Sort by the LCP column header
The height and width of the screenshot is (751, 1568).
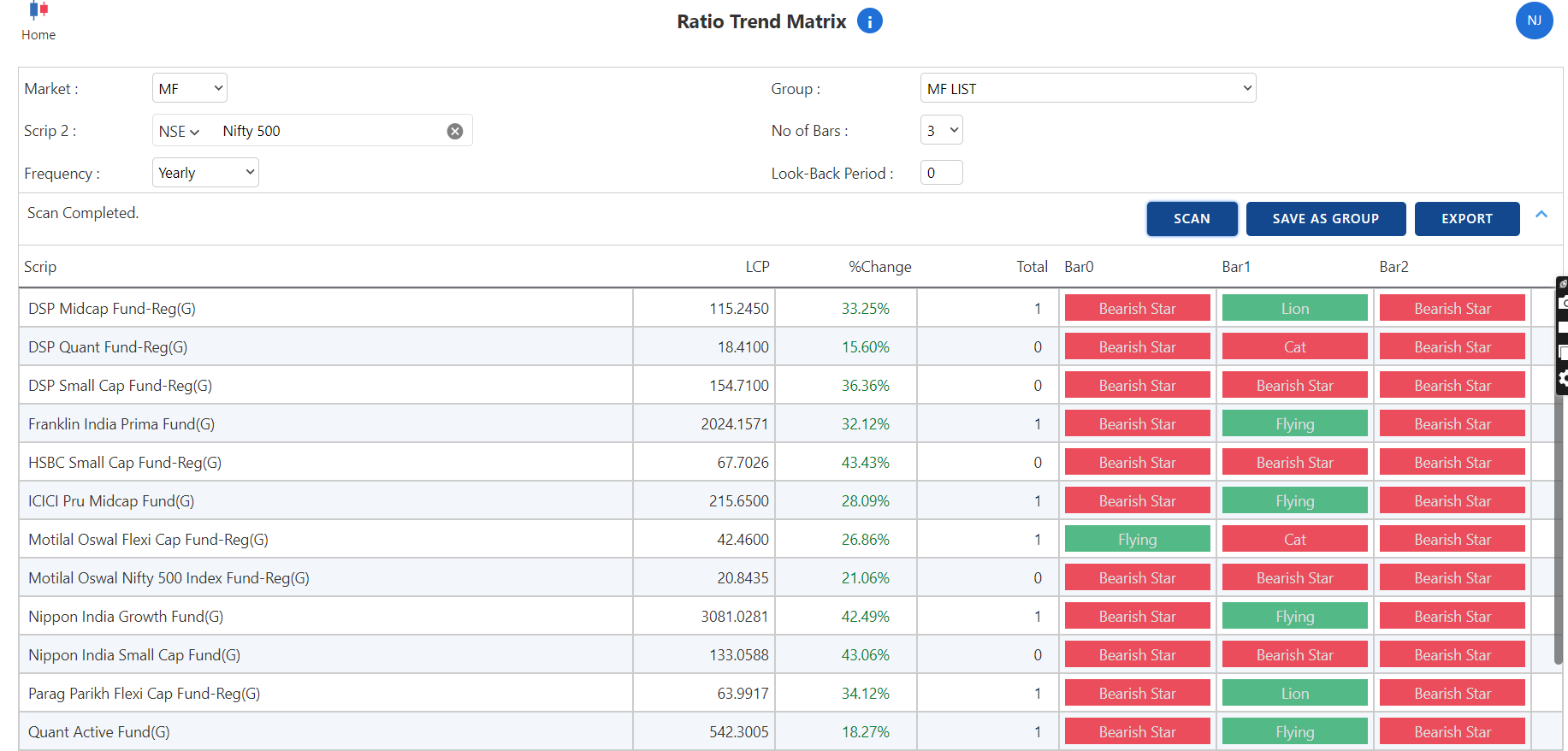pyautogui.click(x=757, y=267)
